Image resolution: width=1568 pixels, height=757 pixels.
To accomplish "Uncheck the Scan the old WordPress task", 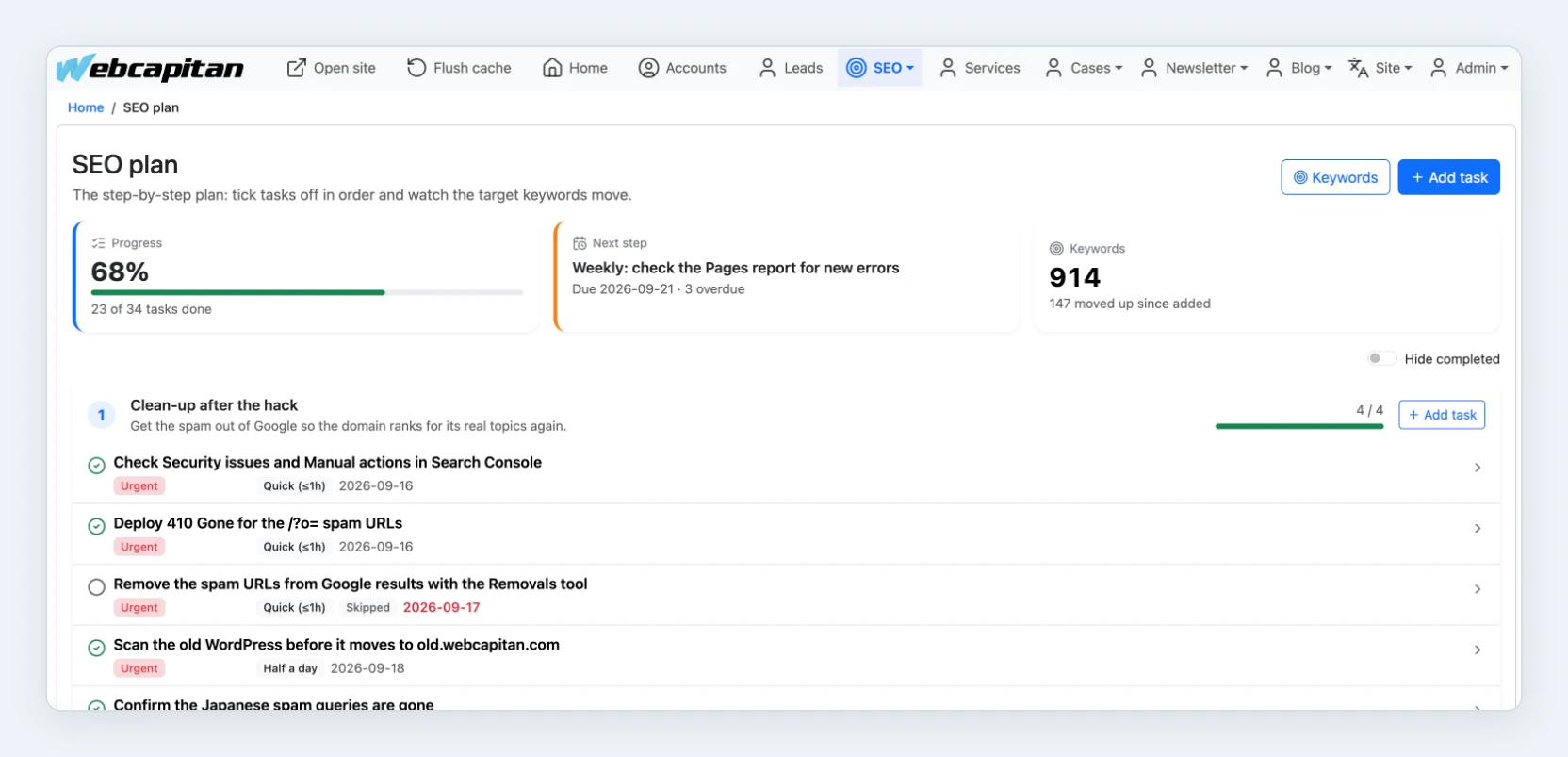I will click(96, 648).
